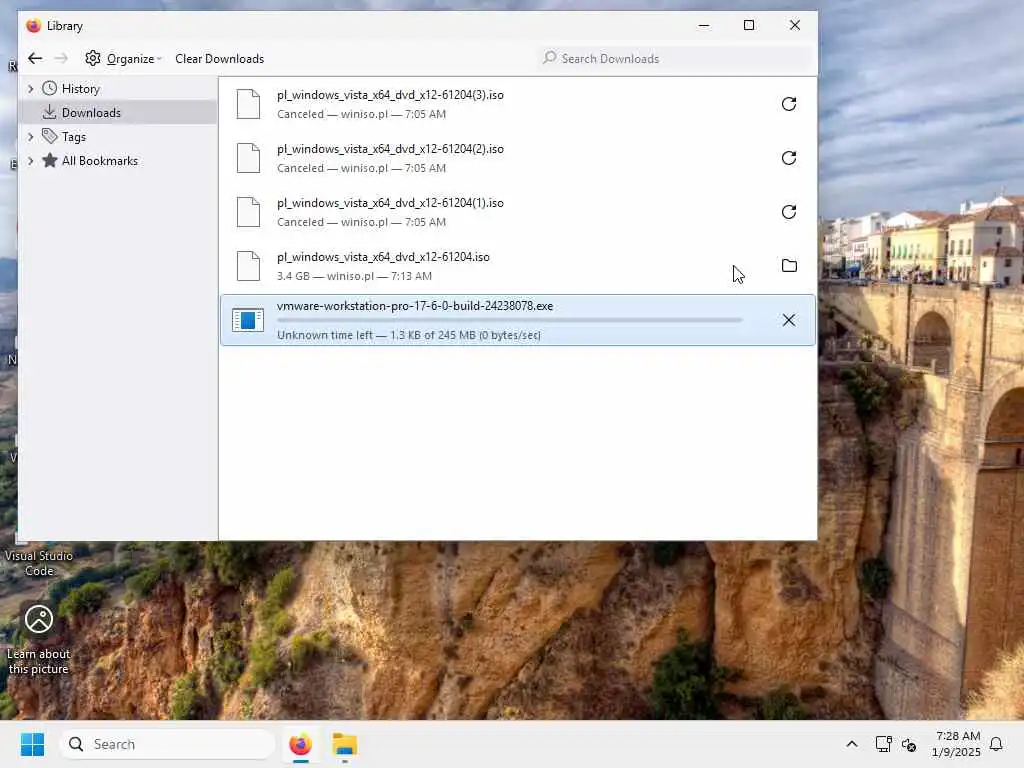Go back with the left arrow in Library
Viewport: 1024px width, 768px height.
pyautogui.click(x=35, y=59)
